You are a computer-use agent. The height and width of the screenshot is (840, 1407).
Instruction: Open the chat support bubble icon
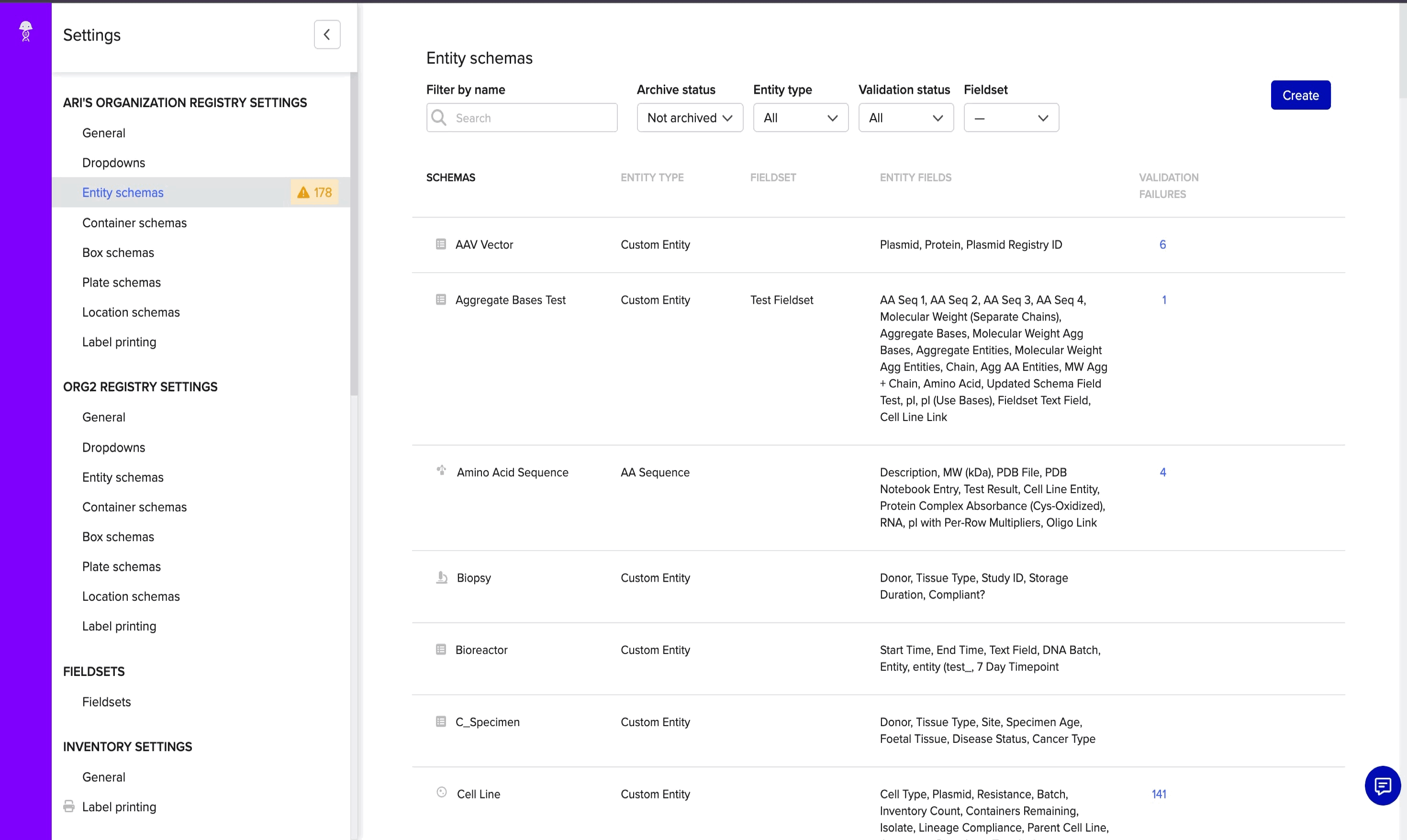pyautogui.click(x=1382, y=785)
